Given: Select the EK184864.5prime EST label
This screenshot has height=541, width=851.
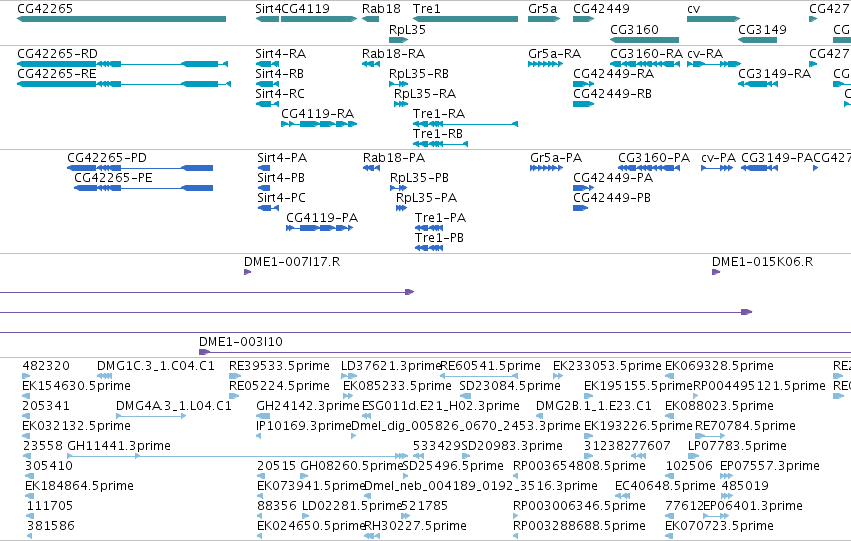Looking at the screenshot, I should point(79,486).
